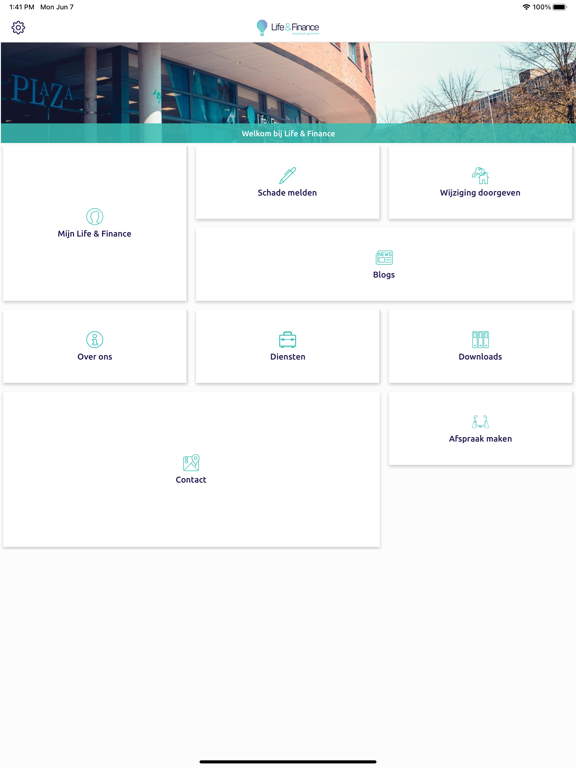Tap the map pin icon for Contact
576x768 pixels.
pos(191,462)
